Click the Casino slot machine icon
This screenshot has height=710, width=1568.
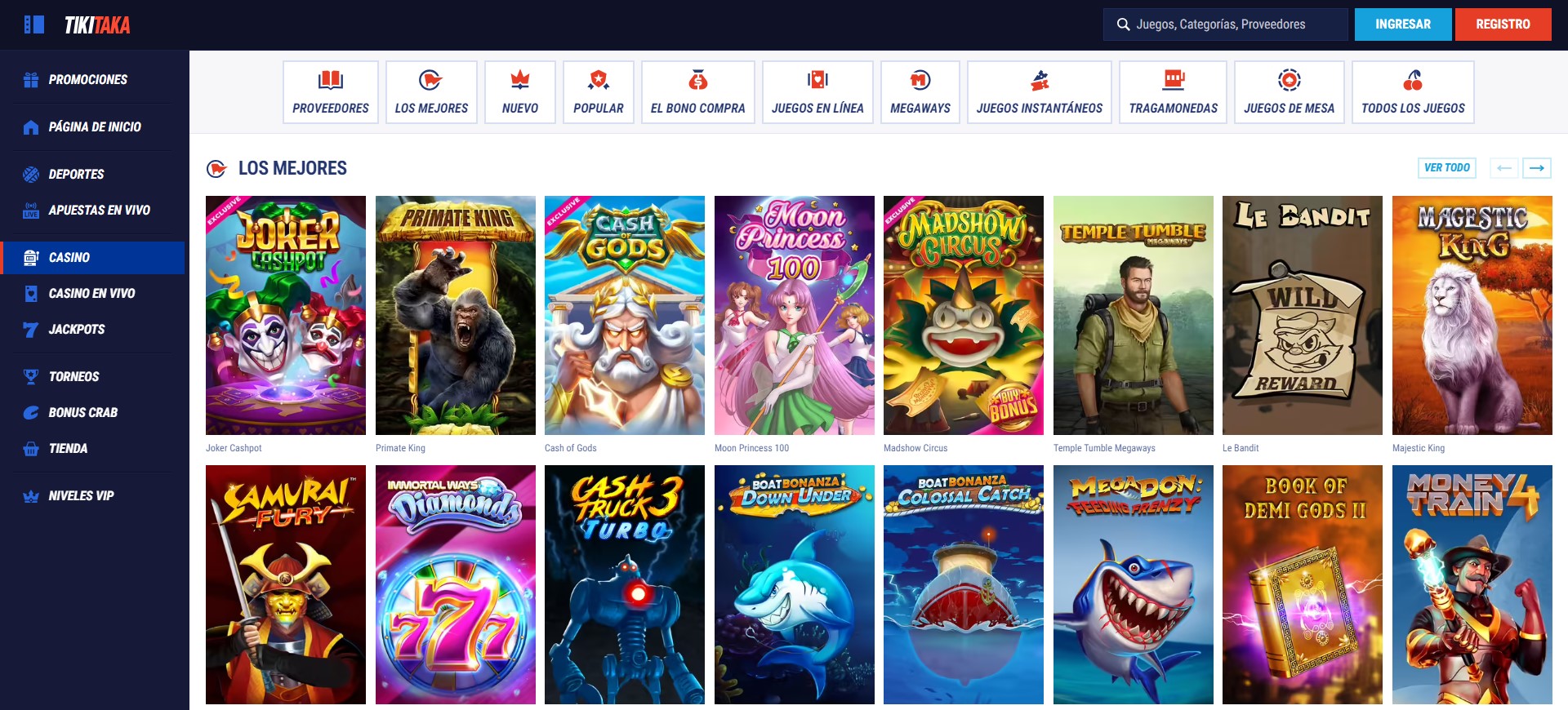click(31, 258)
